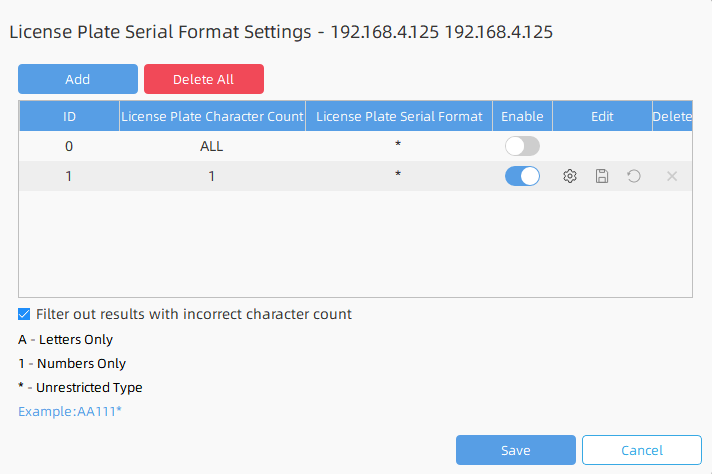Click the Example:AA111* blue text
Image resolution: width=712 pixels, height=474 pixels.
pyautogui.click(x=69, y=411)
